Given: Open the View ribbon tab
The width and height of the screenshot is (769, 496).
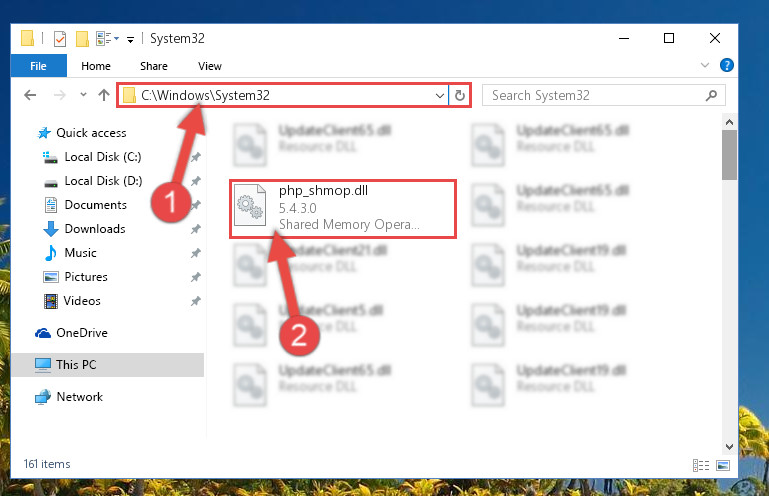Looking at the screenshot, I should 209,66.
